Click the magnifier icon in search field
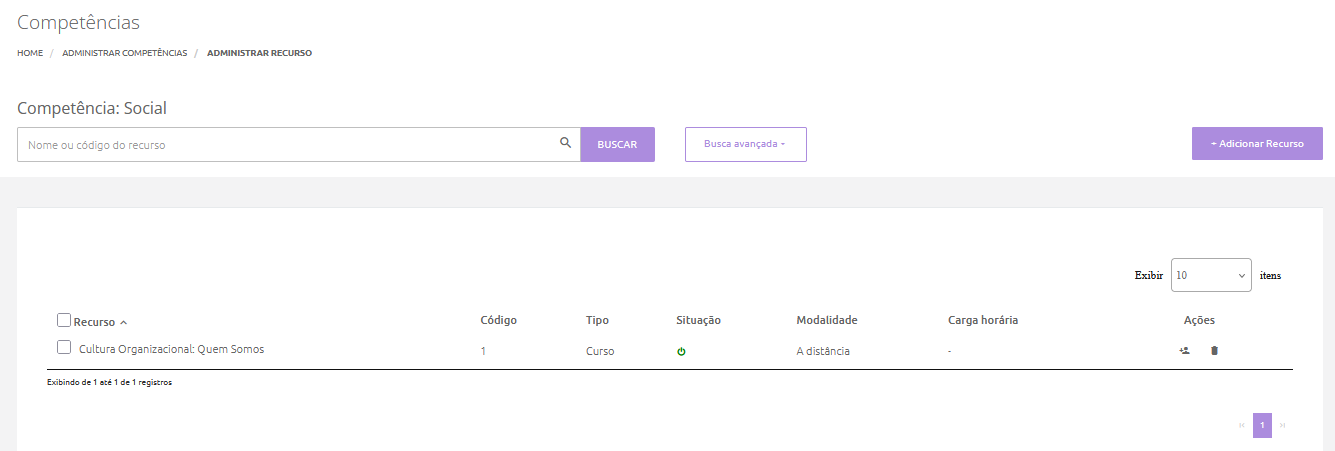Screen dimensions: 1335x451 click(565, 143)
